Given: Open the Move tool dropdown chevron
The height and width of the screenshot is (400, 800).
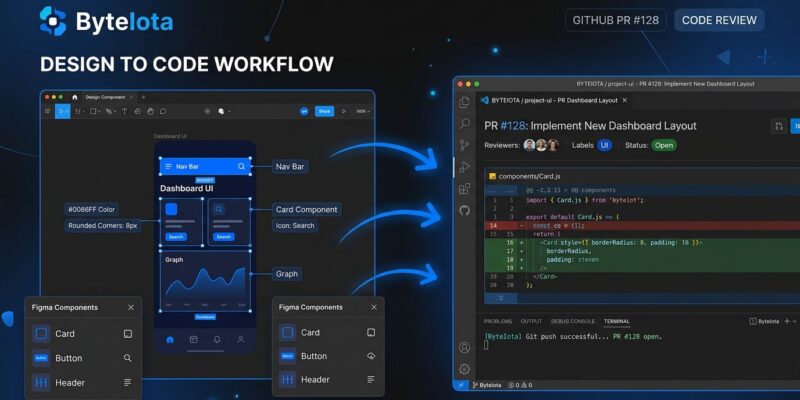Looking at the screenshot, I should pos(67,111).
